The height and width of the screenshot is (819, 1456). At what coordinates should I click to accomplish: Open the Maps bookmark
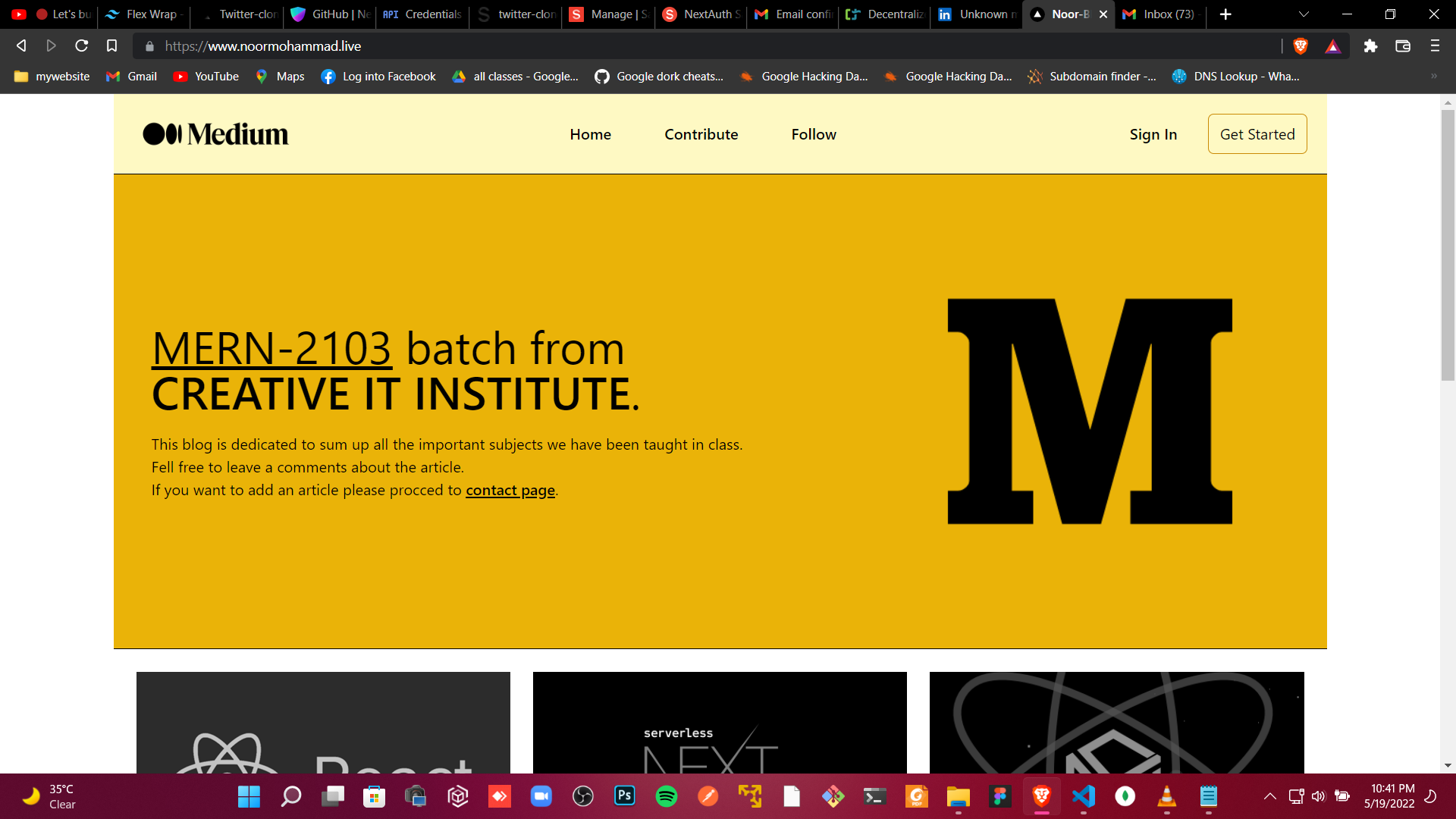click(280, 77)
